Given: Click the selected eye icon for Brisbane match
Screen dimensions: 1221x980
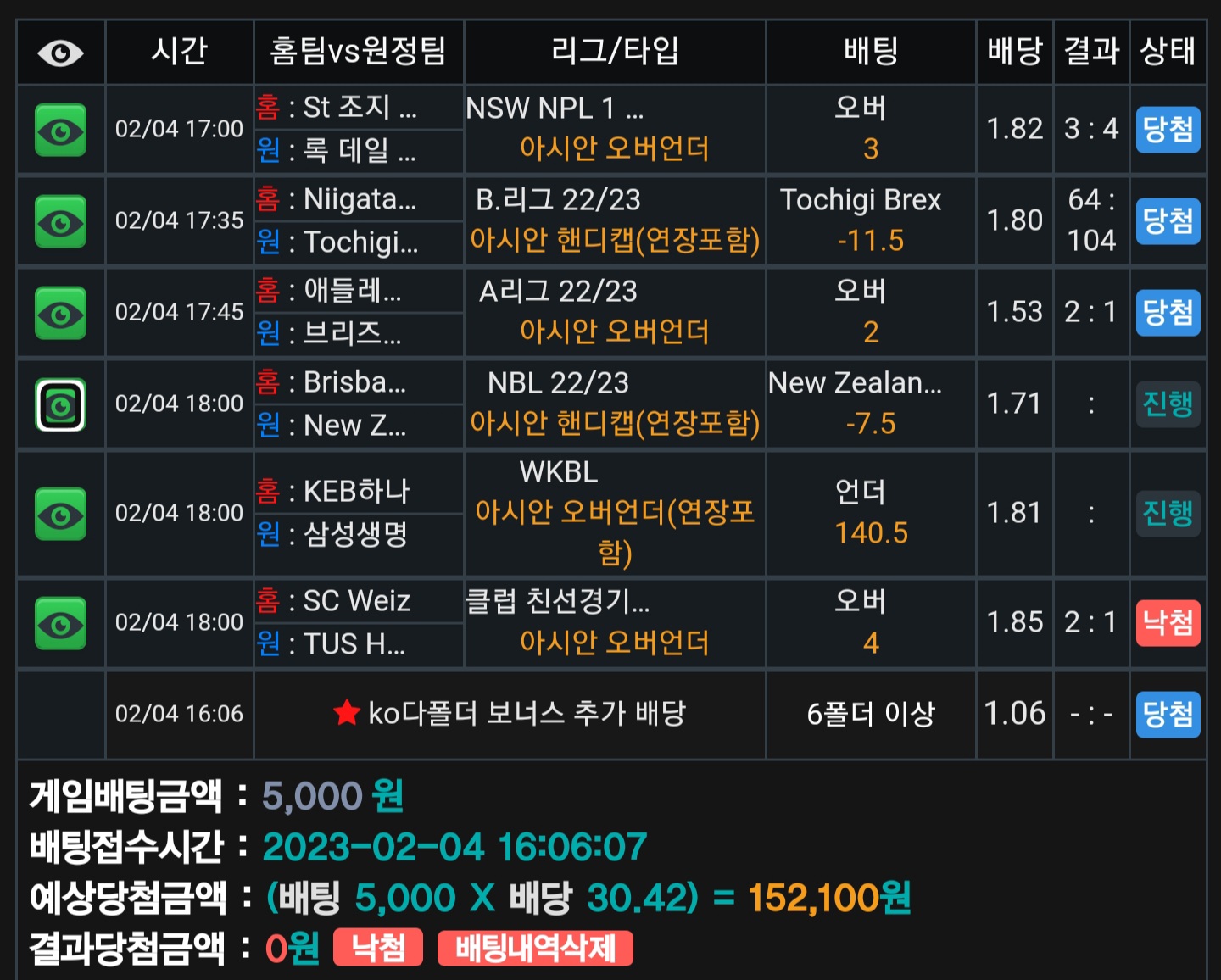Looking at the screenshot, I should 60,405.
